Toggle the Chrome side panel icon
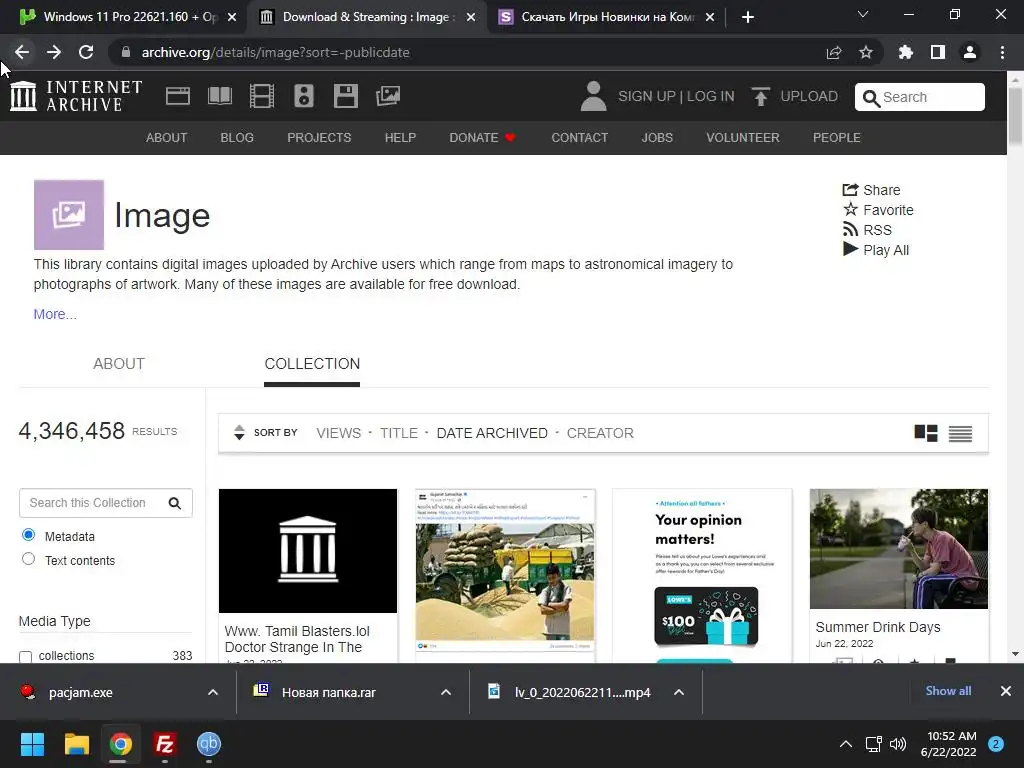Viewport: 1024px width, 768px height. tap(938, 52)
